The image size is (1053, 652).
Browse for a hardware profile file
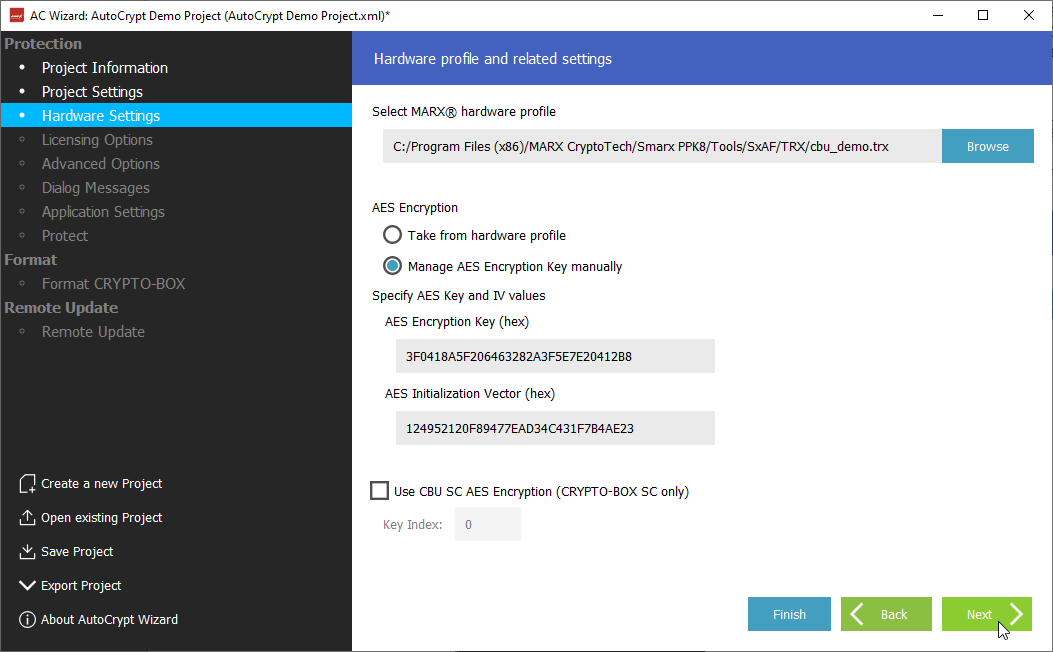987,146
